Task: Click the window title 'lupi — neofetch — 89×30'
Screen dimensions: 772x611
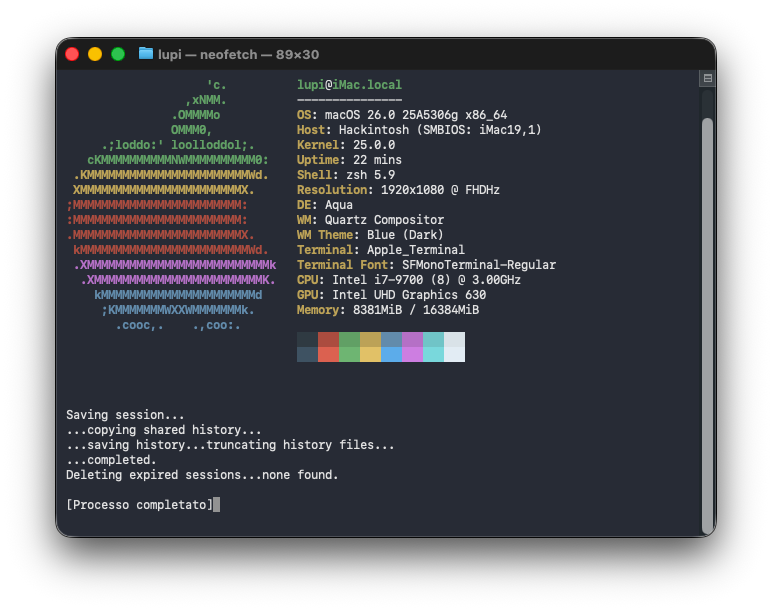Action: (x=238, y=54)
